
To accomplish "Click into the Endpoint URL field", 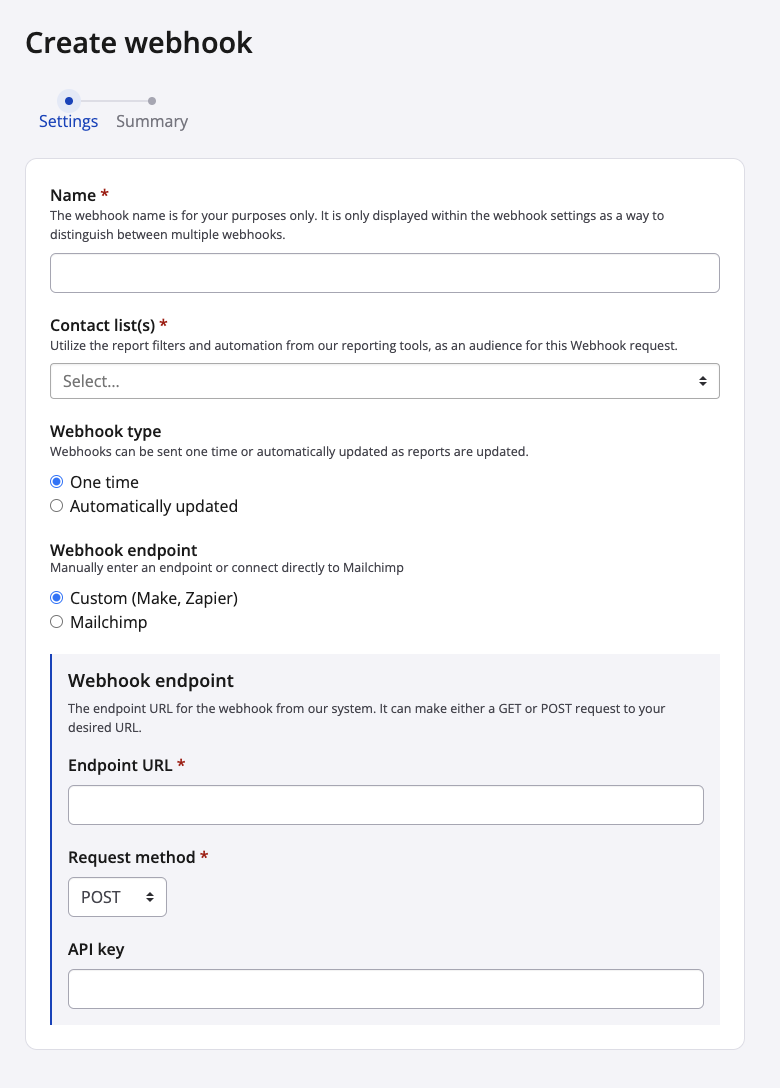I will (385, 805).
